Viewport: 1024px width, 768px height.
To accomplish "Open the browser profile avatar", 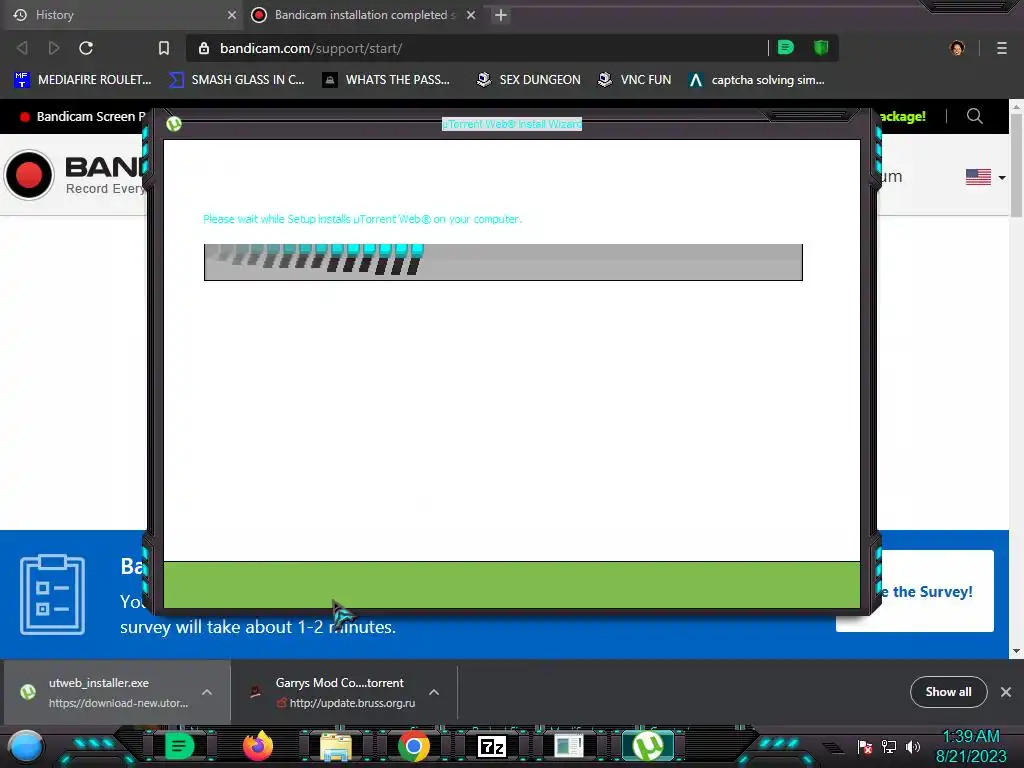I will (957, 48).
